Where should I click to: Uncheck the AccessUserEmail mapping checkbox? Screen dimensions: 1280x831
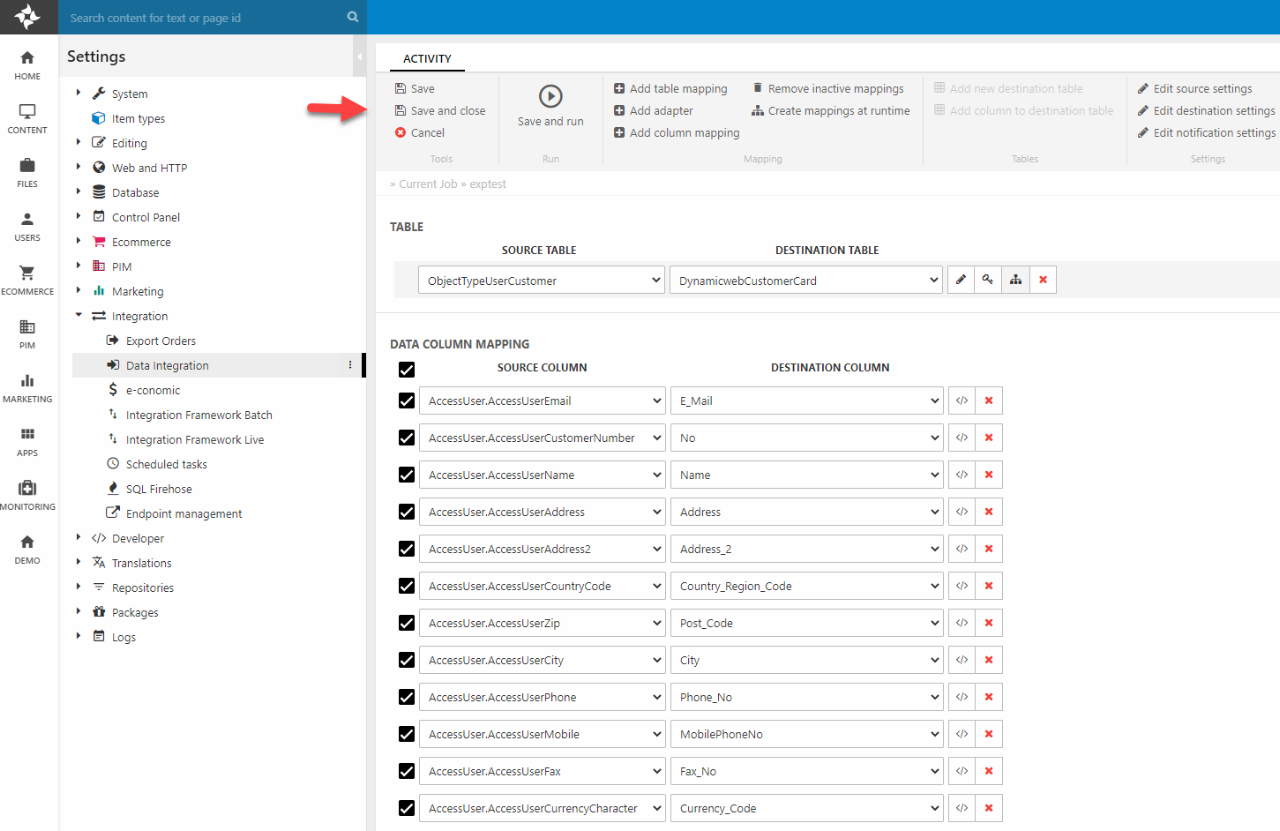pos(406,401)
